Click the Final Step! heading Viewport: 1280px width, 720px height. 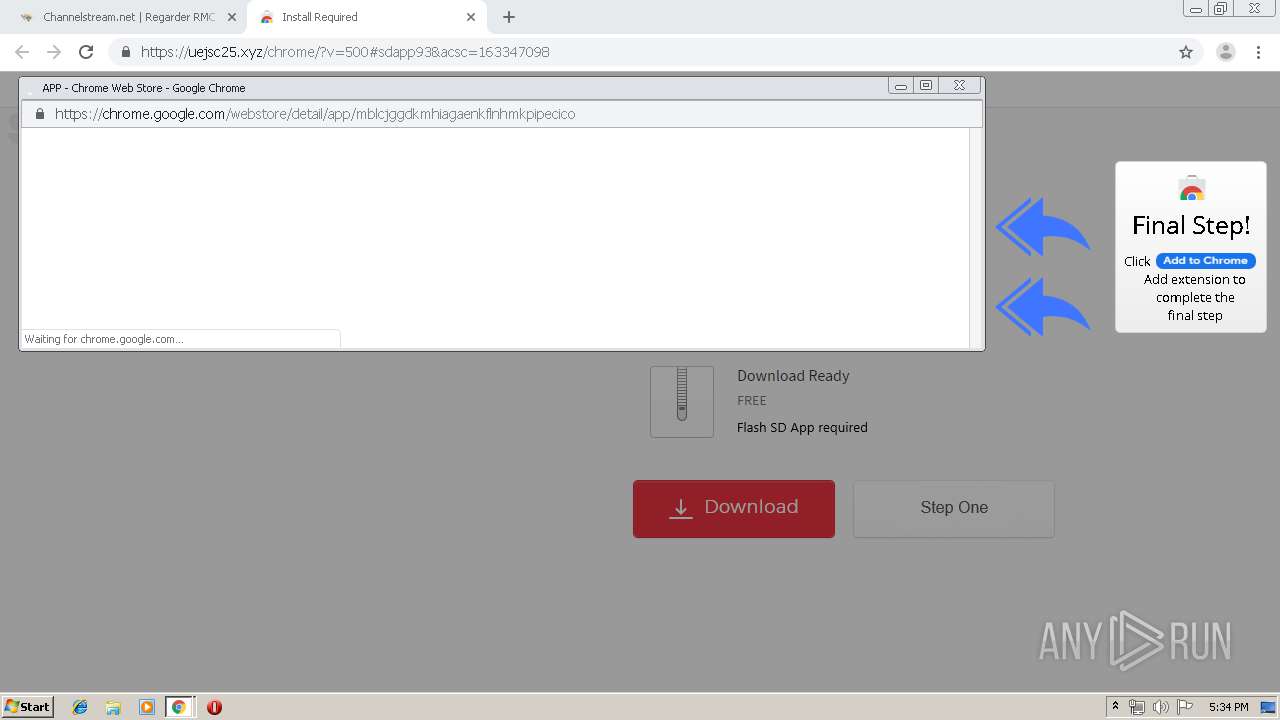pyautogui.click(x=1191, y=225)
